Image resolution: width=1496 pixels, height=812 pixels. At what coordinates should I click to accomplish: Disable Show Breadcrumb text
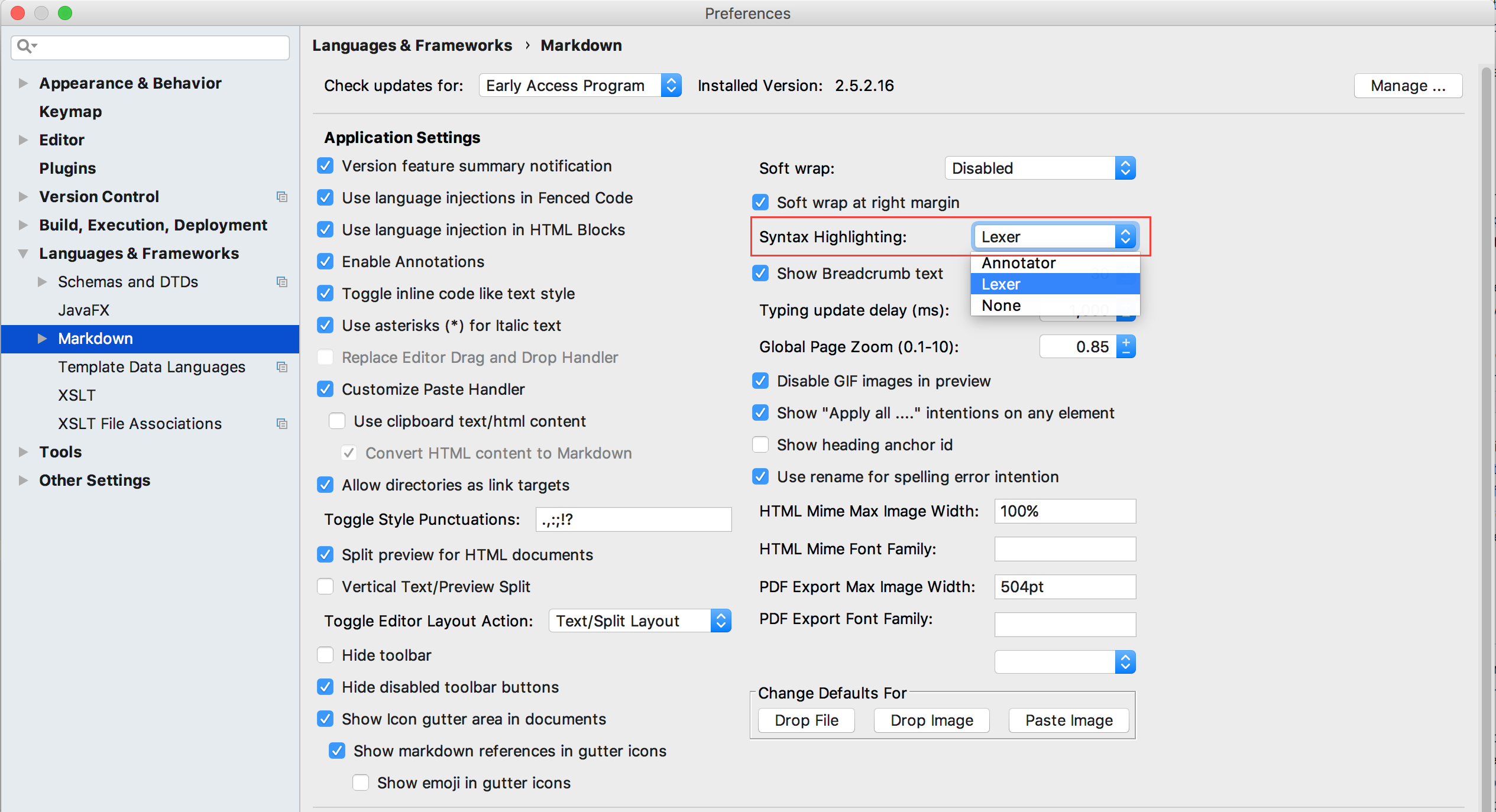[x=760, y=273]
